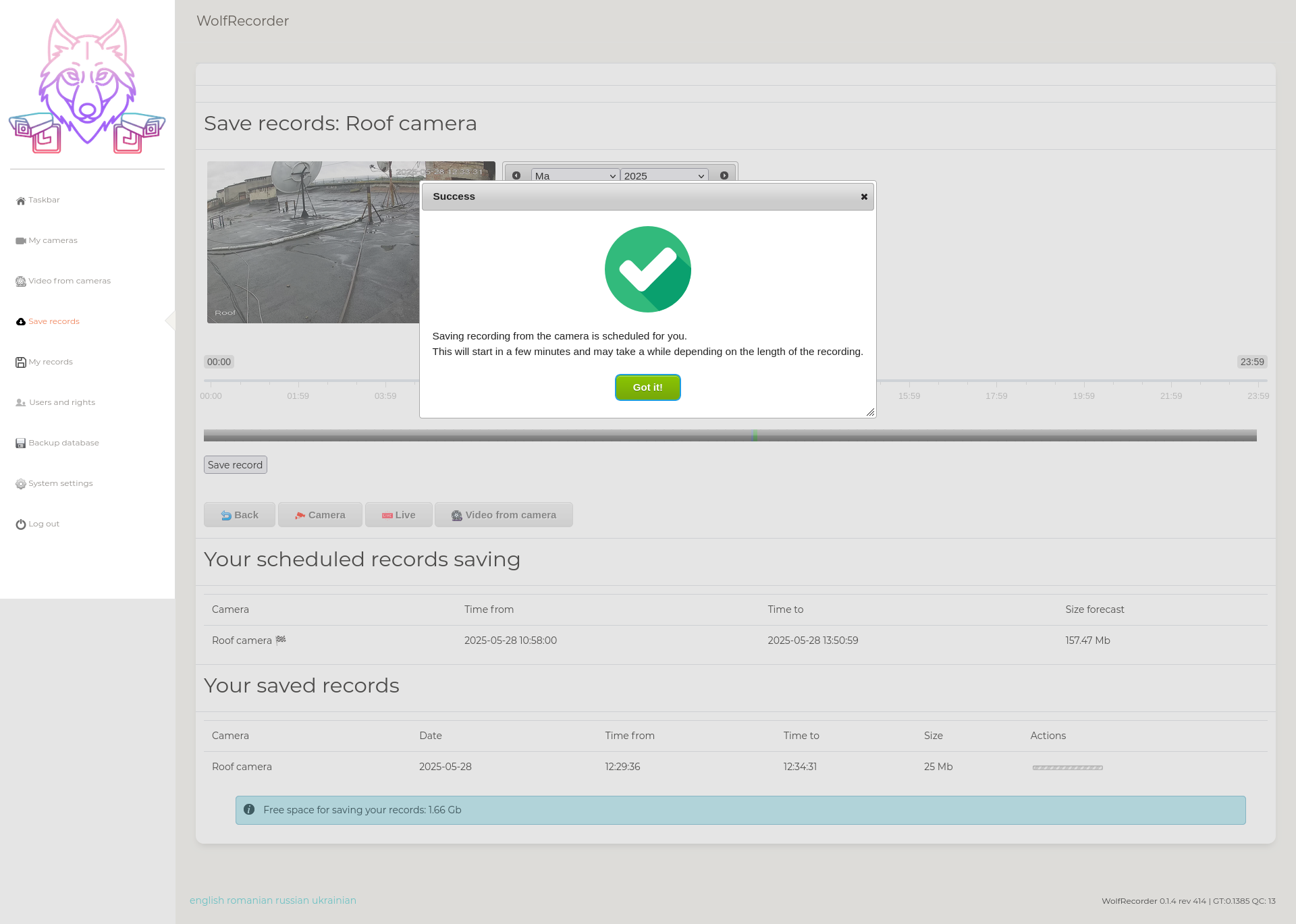Screen dimensions: 1296x924
Task: Open Video from cameras sidebar icon
Action: point(21,281)
